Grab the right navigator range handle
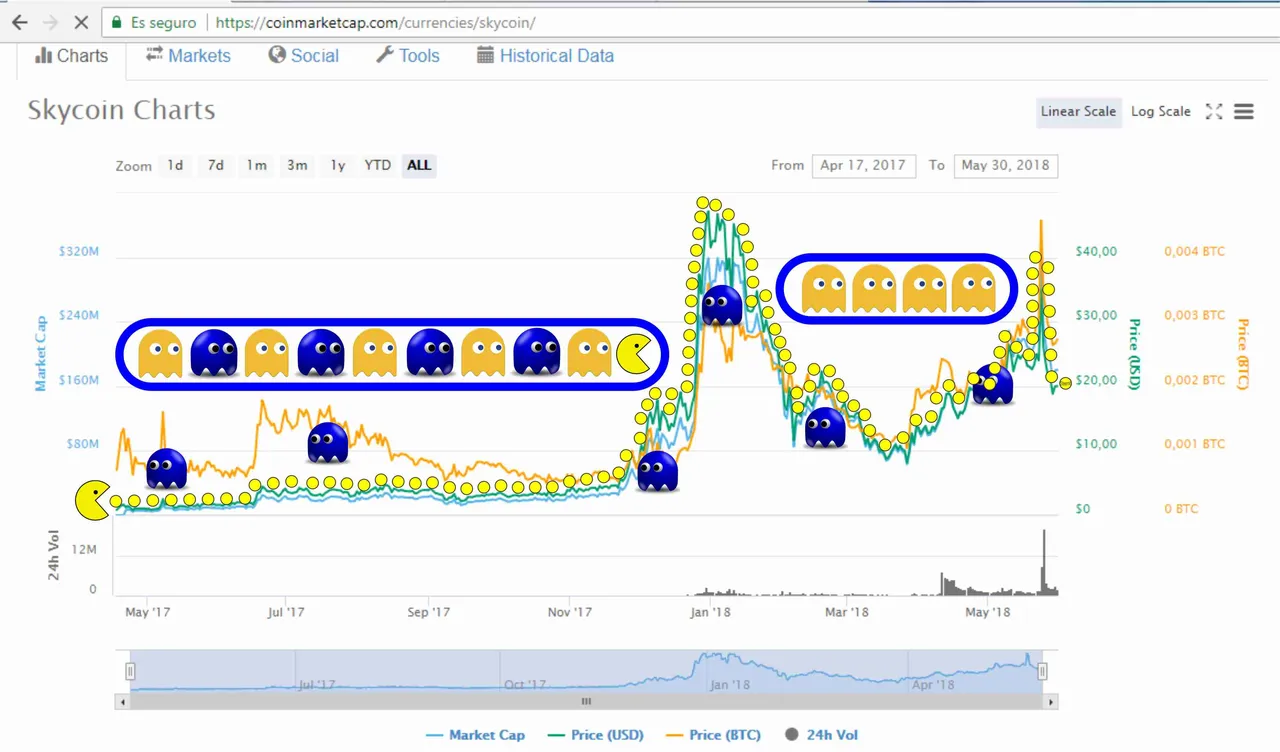 coord(1043,671)
